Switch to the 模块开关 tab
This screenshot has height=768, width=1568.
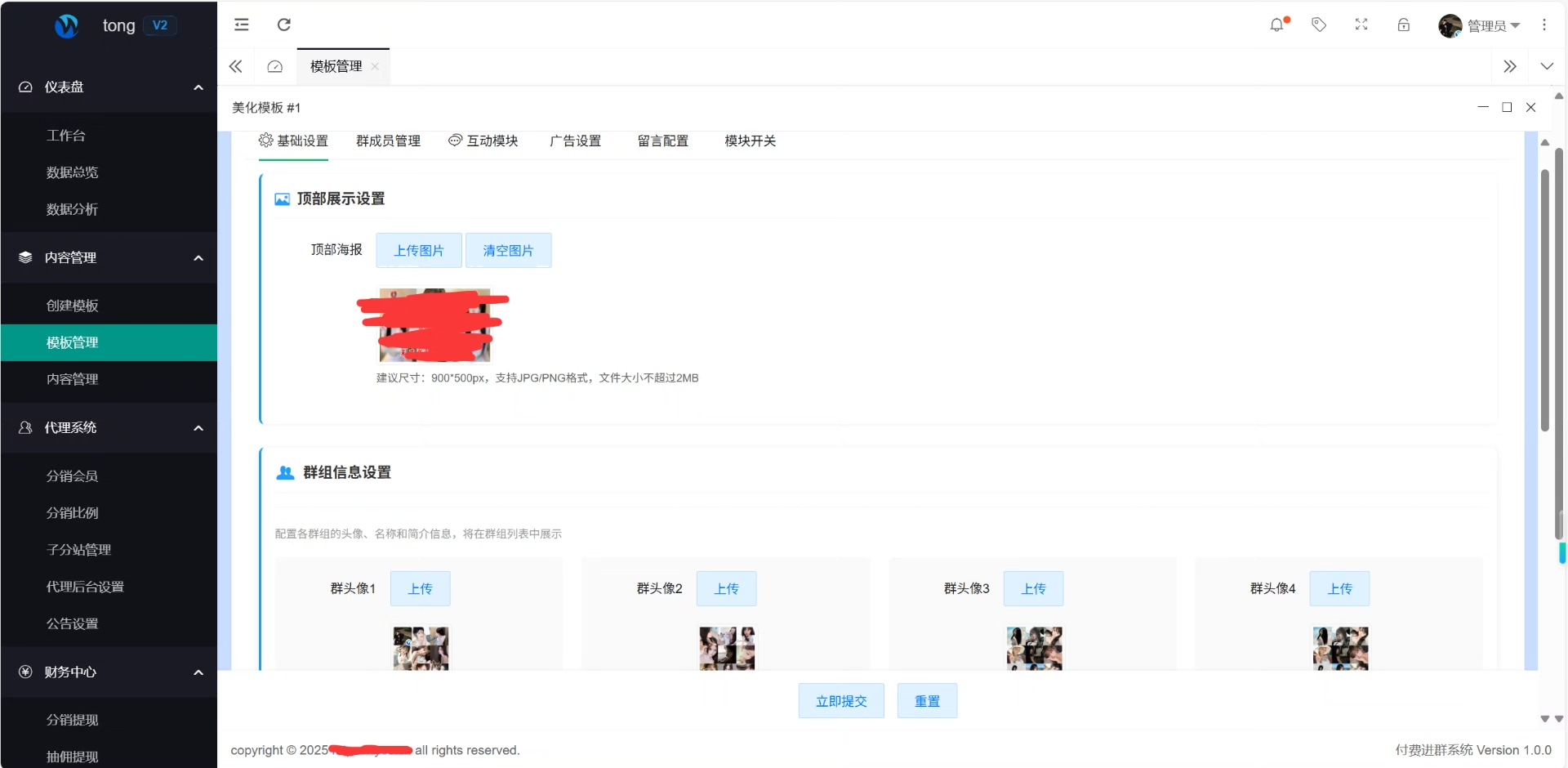751,141
